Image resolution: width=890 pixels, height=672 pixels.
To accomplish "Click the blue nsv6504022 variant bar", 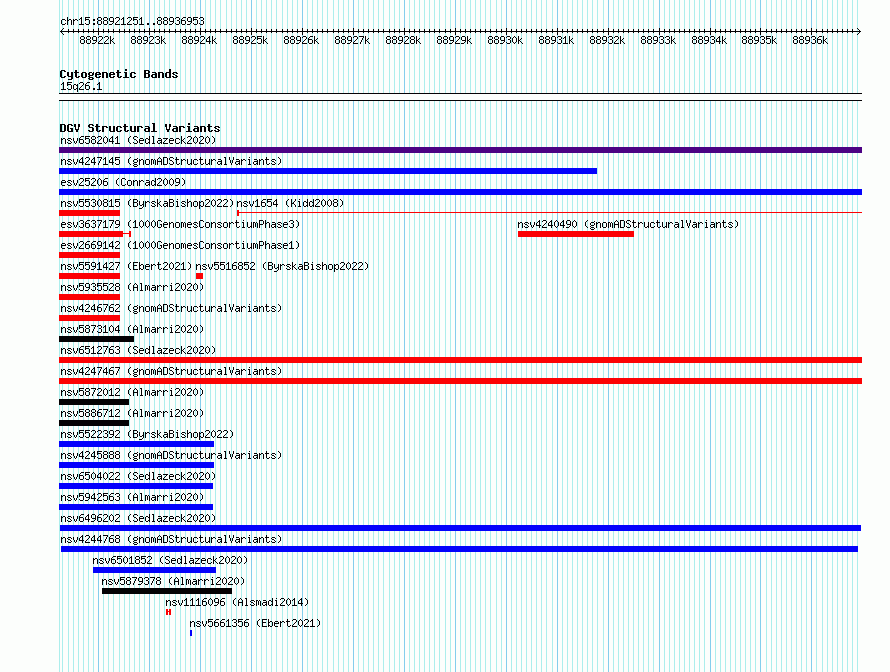I will [x=136, y=486].
